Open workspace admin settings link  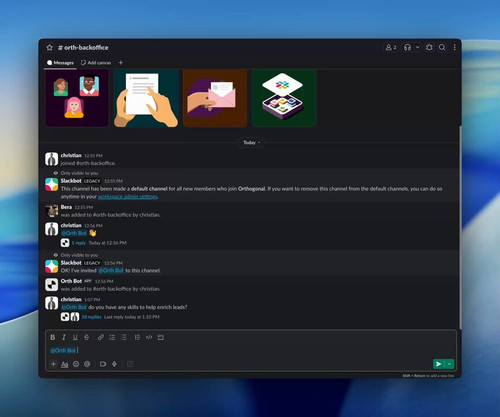tap(128, 197)
